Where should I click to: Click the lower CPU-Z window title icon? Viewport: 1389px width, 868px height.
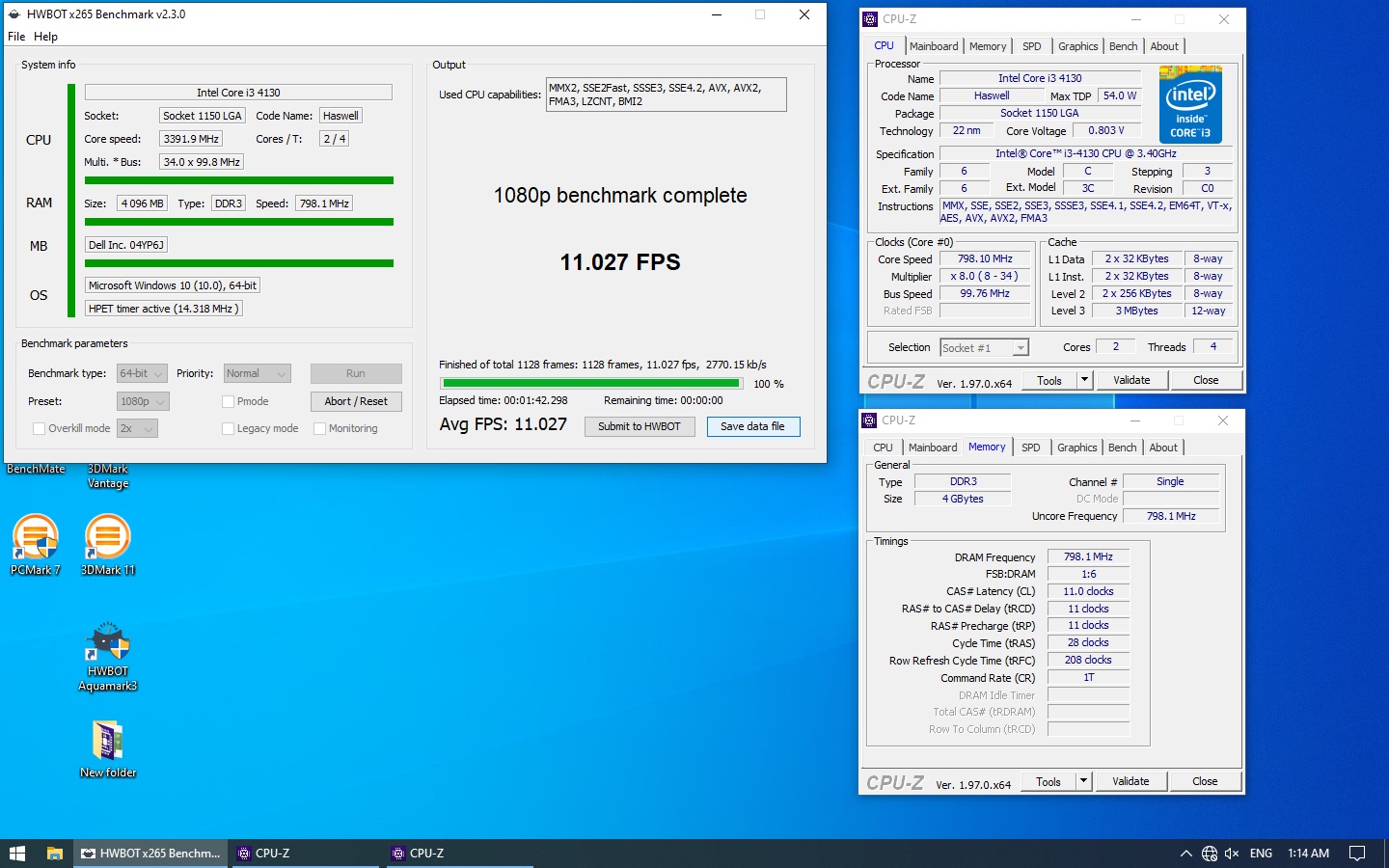(869, 420)
